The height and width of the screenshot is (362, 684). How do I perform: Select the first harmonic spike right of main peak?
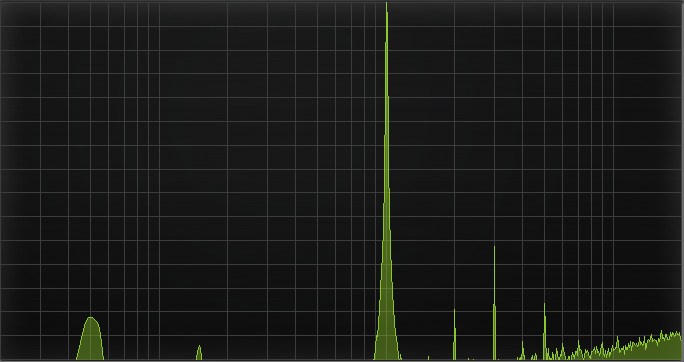[455, 334]
